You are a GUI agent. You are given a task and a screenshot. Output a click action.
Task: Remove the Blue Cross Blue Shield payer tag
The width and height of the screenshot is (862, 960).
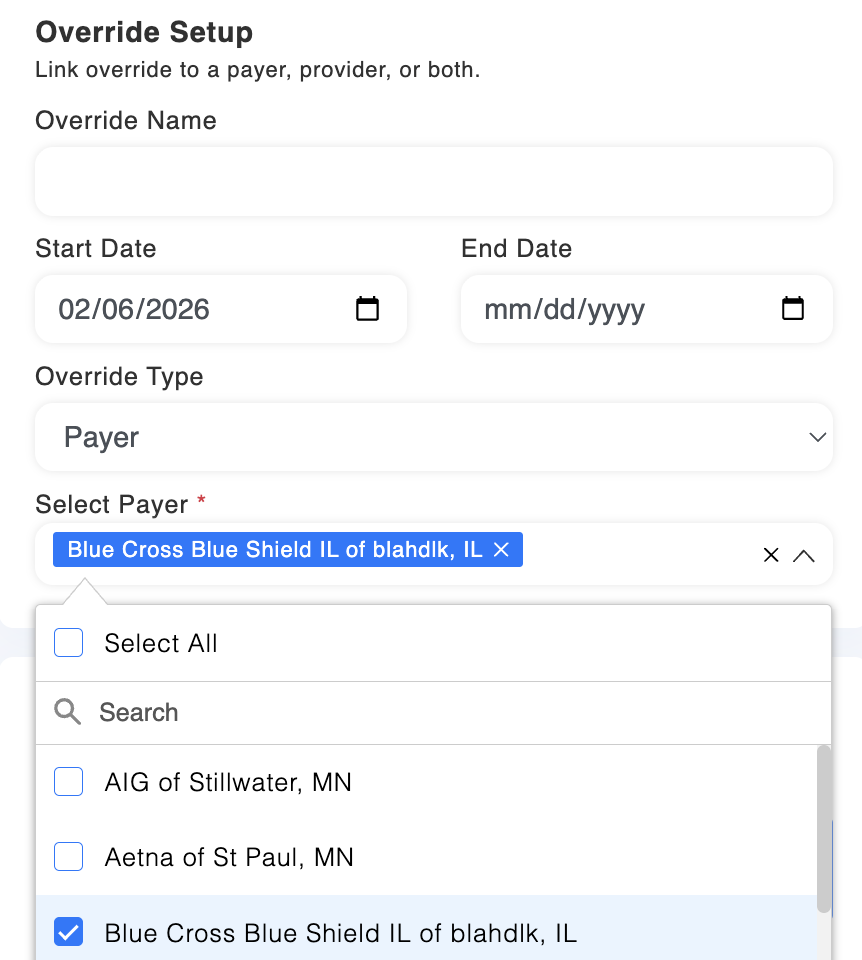click(501, 550)
